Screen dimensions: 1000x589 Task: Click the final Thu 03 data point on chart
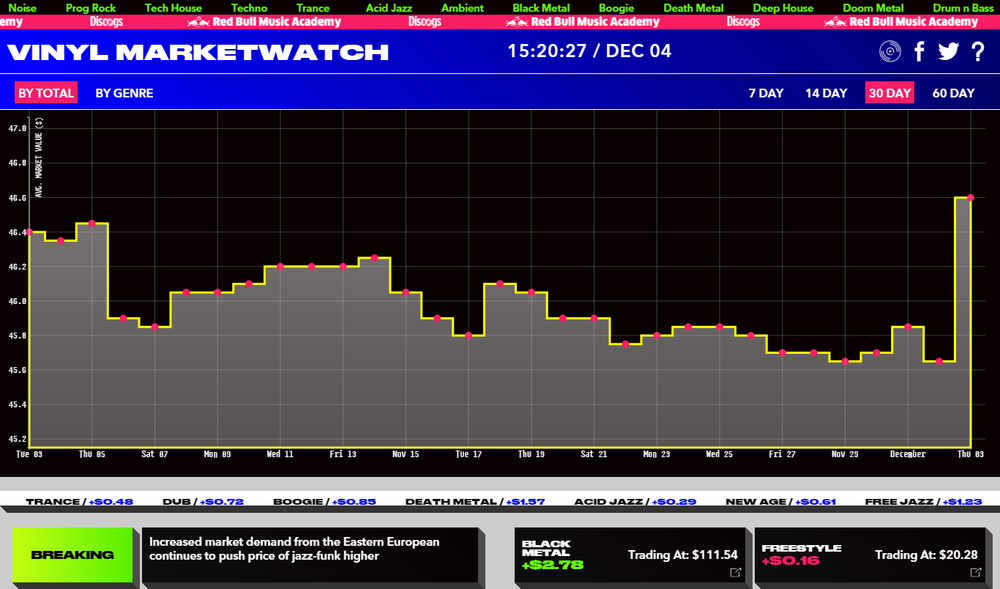(970, 197)
